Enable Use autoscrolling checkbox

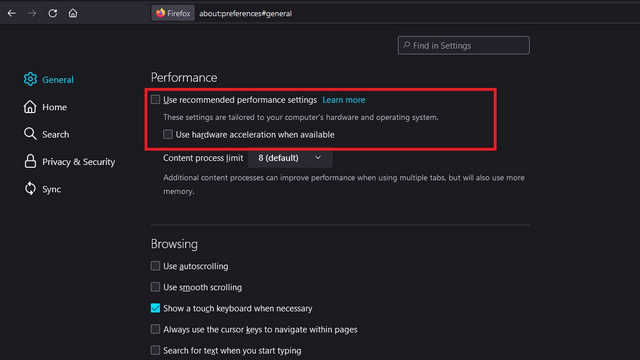pos(155,266)
